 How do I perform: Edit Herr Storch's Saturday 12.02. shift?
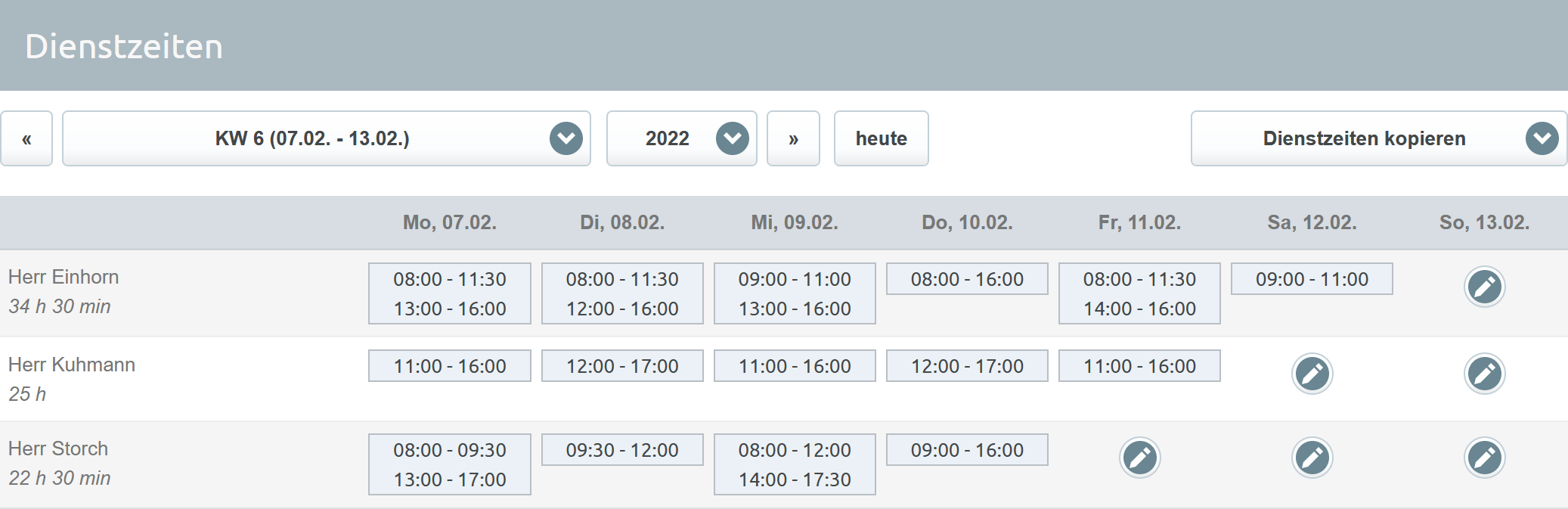coord(1312,458)
